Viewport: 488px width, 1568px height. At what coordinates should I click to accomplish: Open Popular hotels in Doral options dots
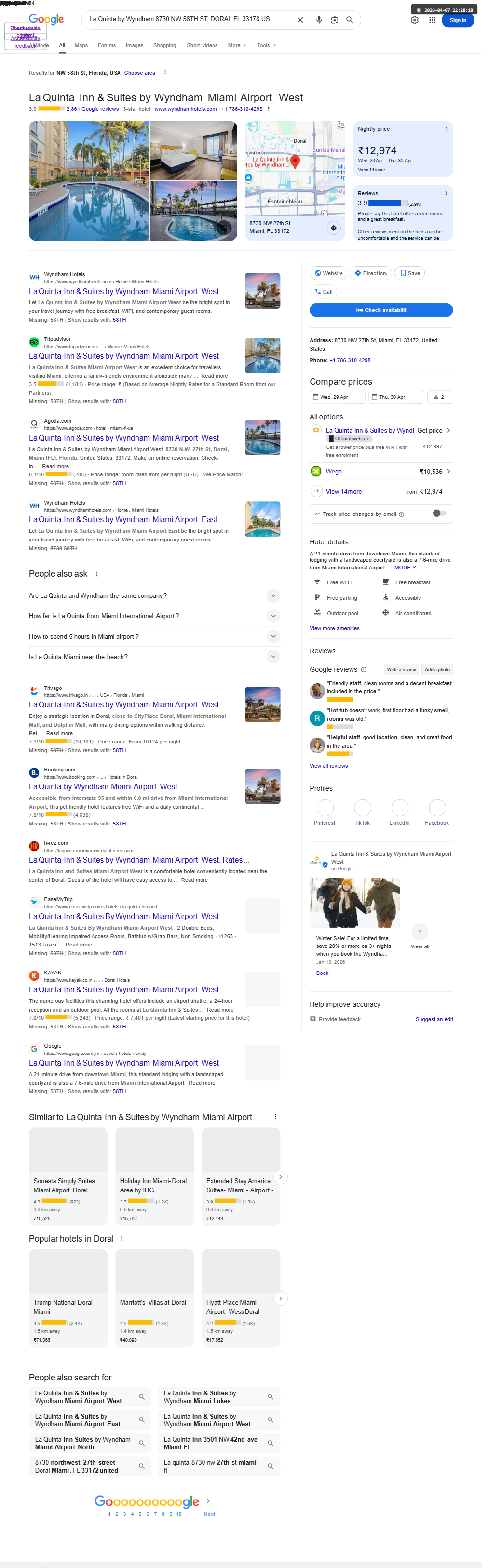click(122, 1238)
